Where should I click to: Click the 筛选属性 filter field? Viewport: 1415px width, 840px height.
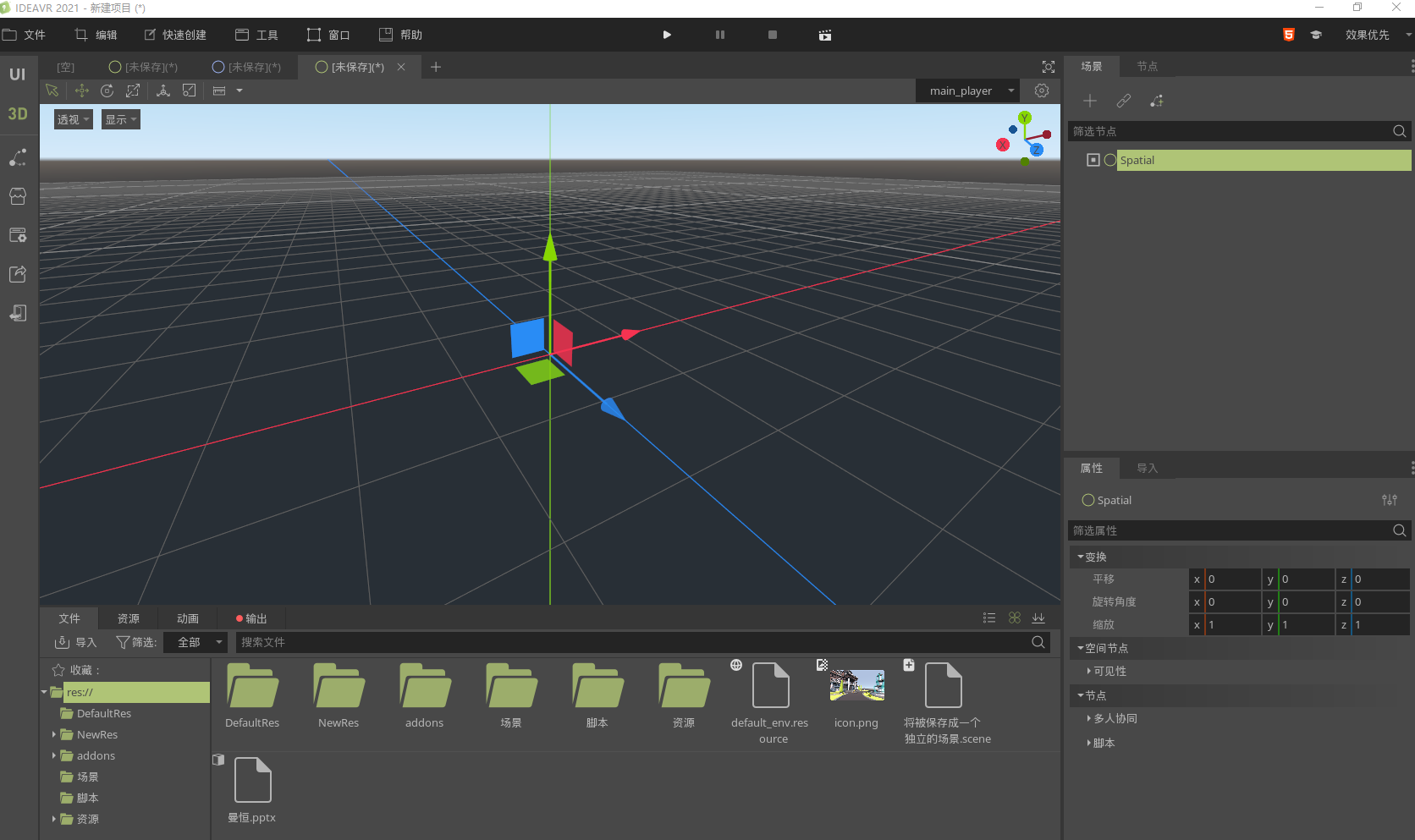[1240, 530]
